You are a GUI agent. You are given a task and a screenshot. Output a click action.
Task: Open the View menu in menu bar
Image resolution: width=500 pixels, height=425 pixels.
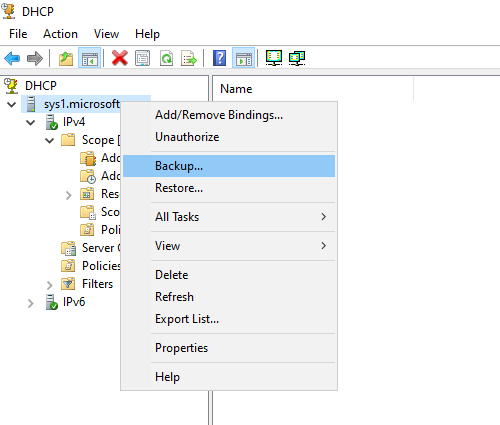tap(106, 34)
